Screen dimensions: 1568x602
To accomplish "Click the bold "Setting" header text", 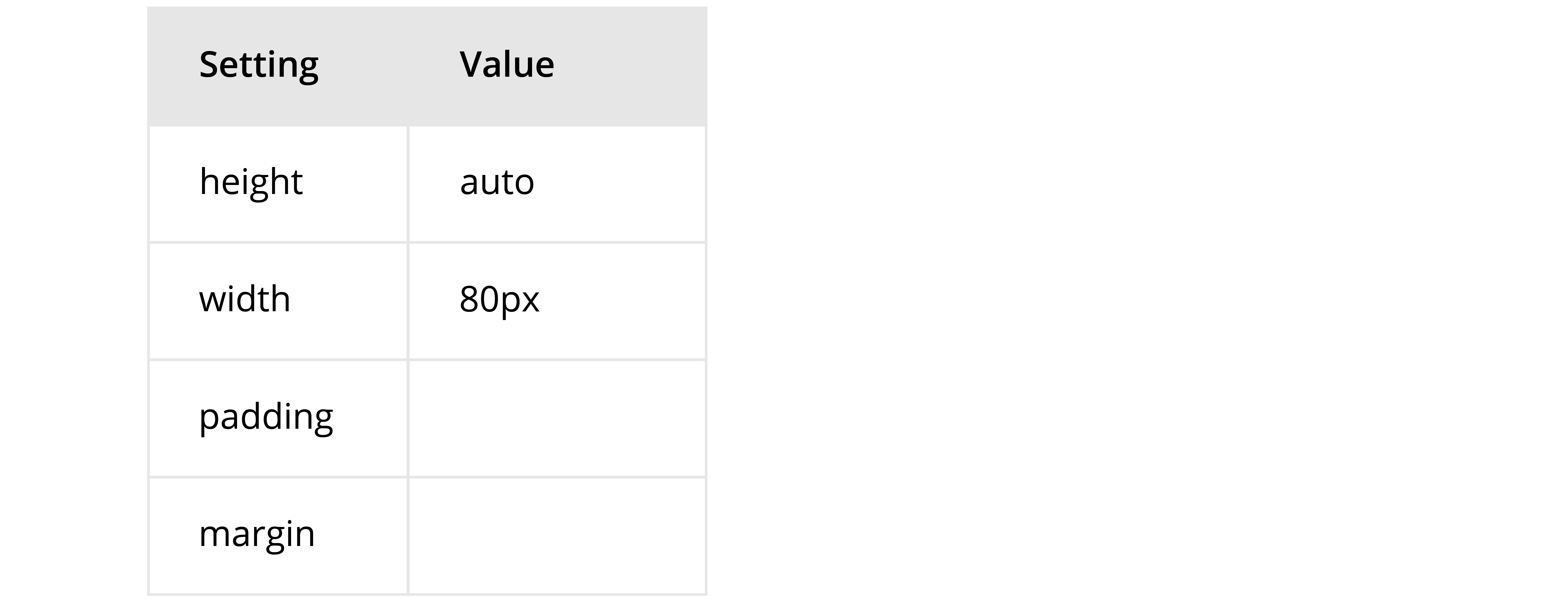I will pos(259,65).
